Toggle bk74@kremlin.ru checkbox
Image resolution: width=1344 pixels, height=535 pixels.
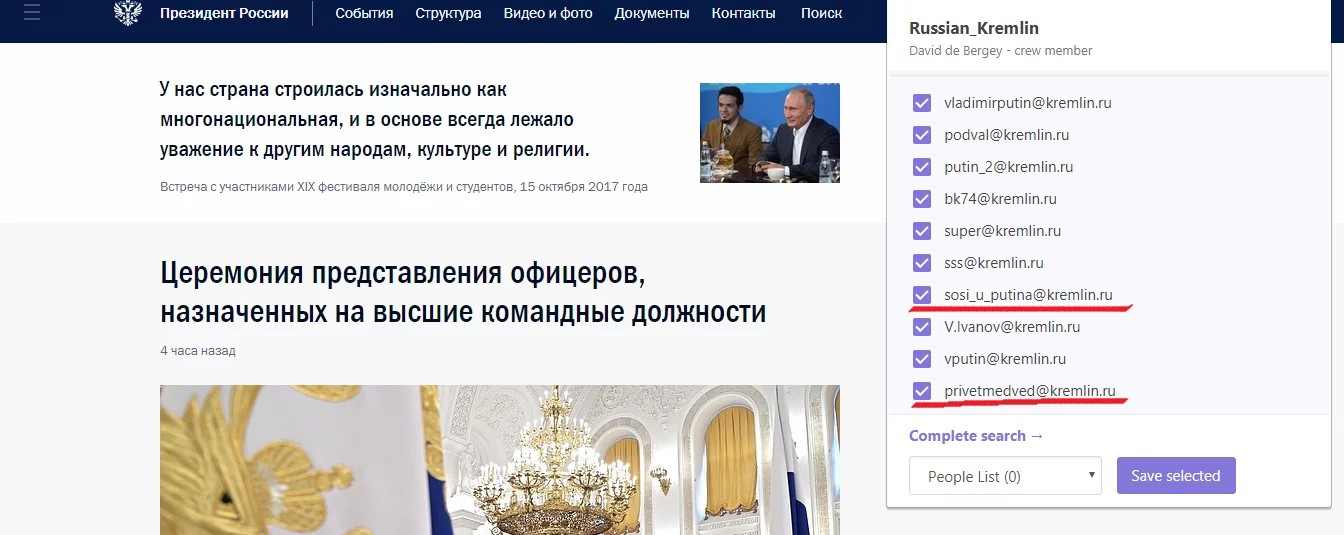coord(922,199)
